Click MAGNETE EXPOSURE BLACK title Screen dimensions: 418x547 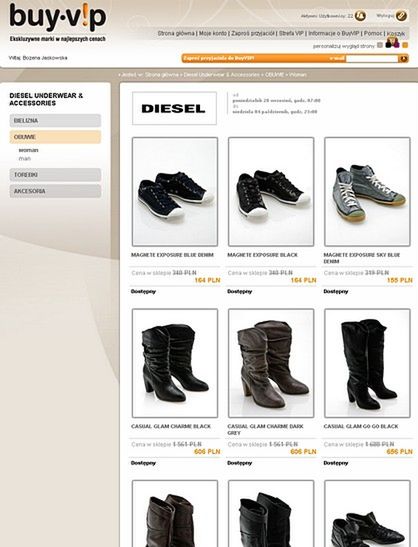point(262,255)
